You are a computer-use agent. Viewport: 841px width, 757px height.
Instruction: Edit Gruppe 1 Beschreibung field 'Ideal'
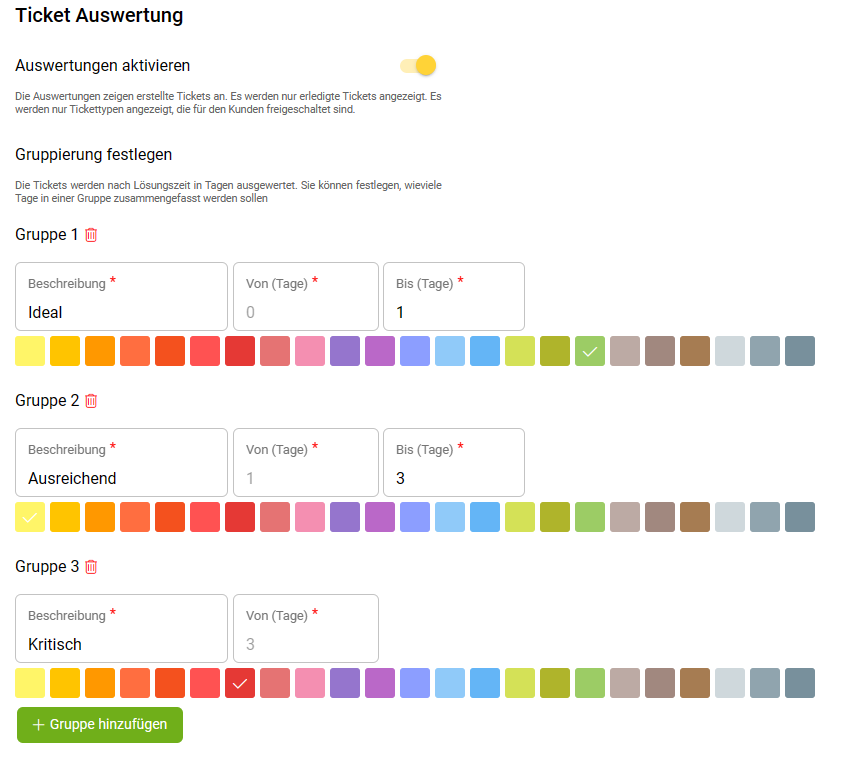[121, 312]
